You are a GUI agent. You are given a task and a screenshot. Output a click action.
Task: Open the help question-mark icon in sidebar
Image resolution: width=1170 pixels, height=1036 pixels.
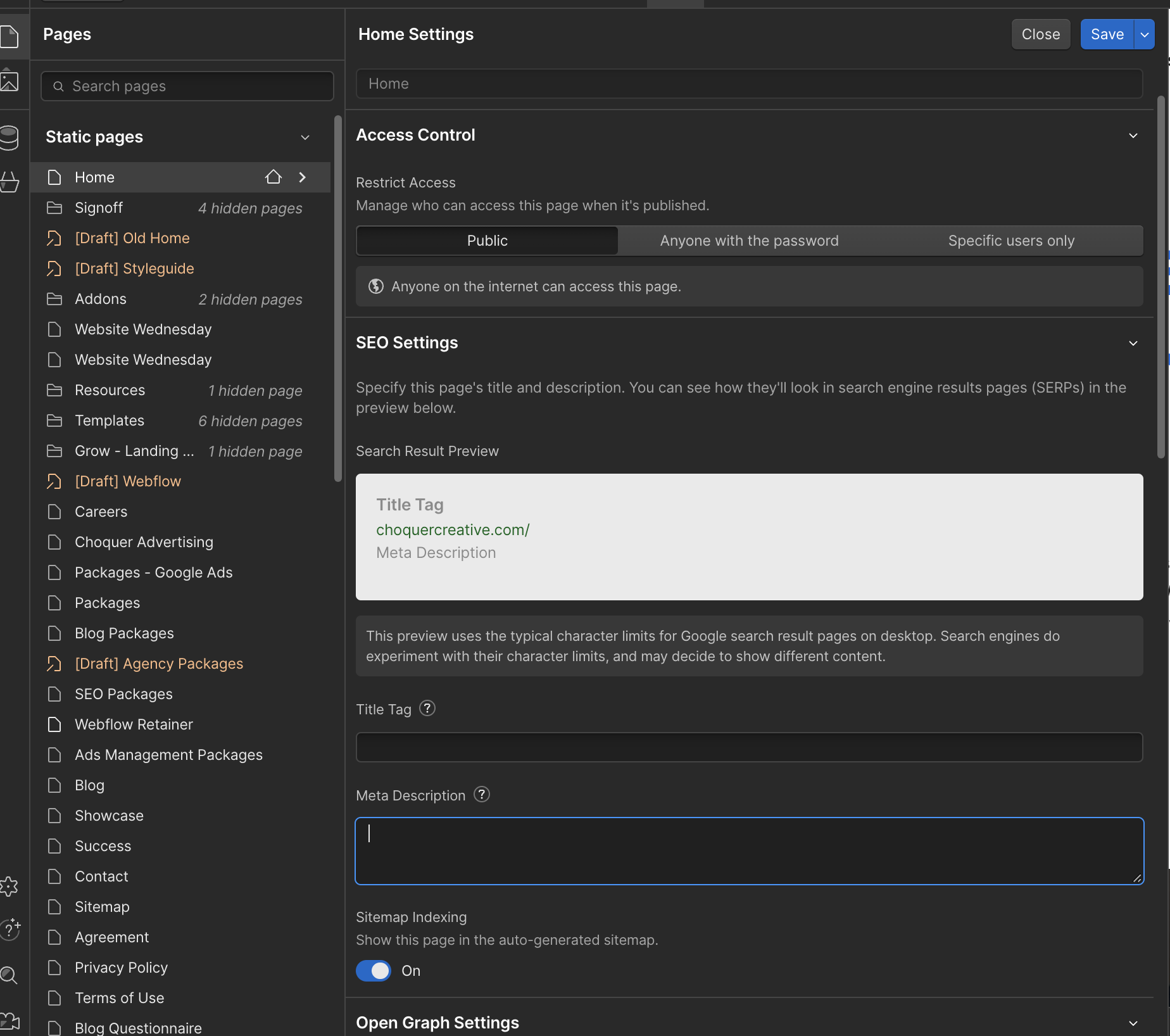[9, 929]
